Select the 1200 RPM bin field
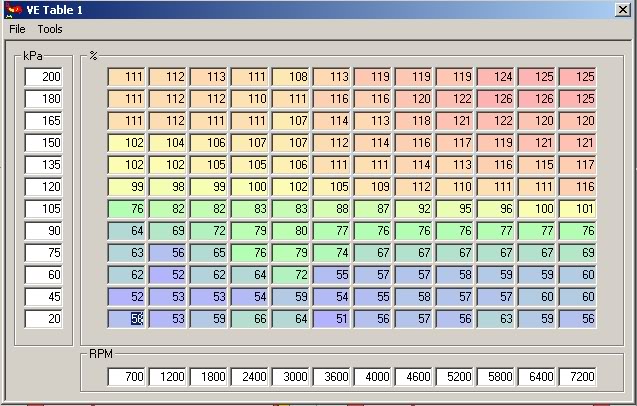This screenshot has width=637, height=406. point(167,376)
